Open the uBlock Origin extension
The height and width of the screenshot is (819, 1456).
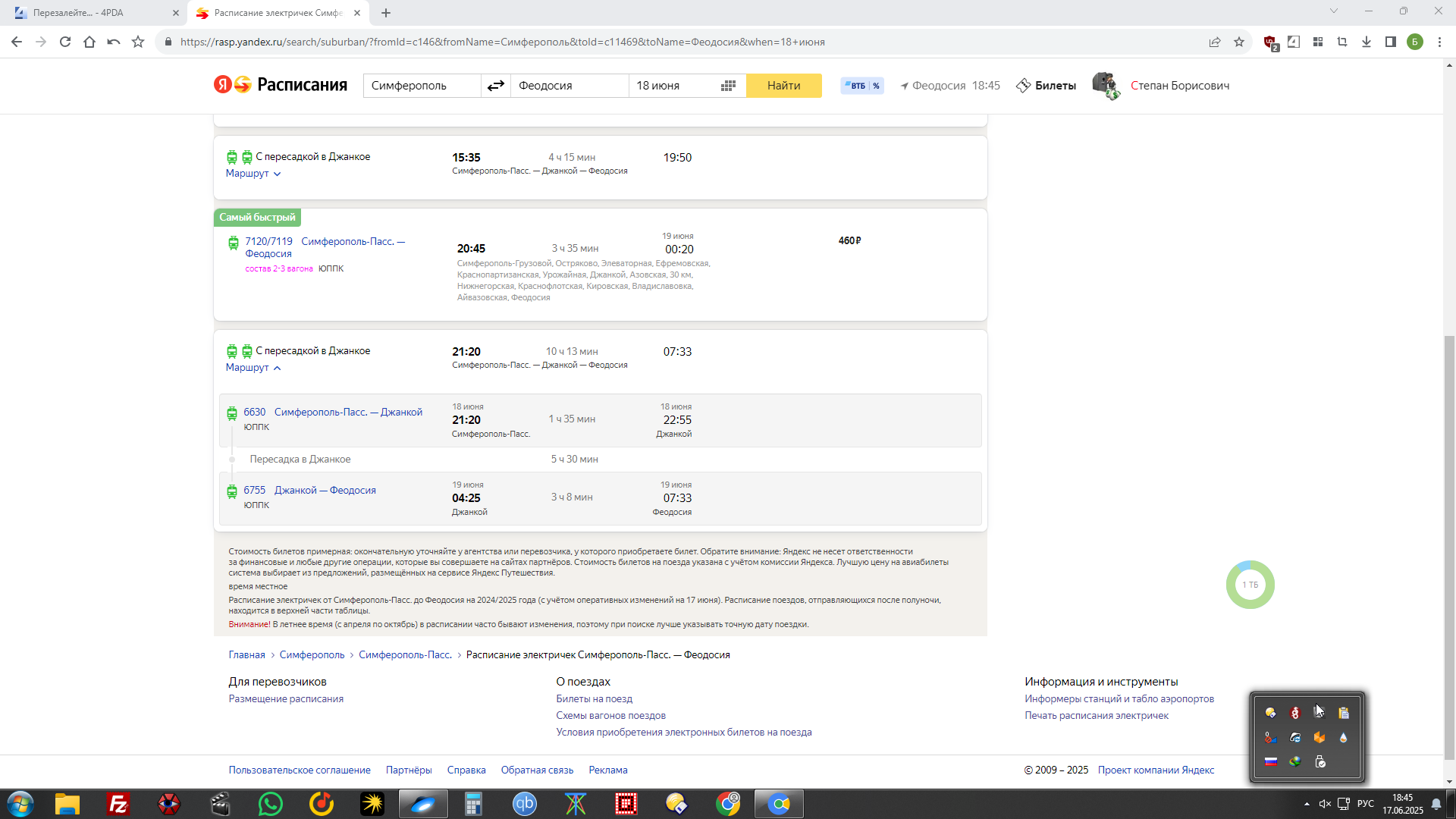pos(1270,42)
